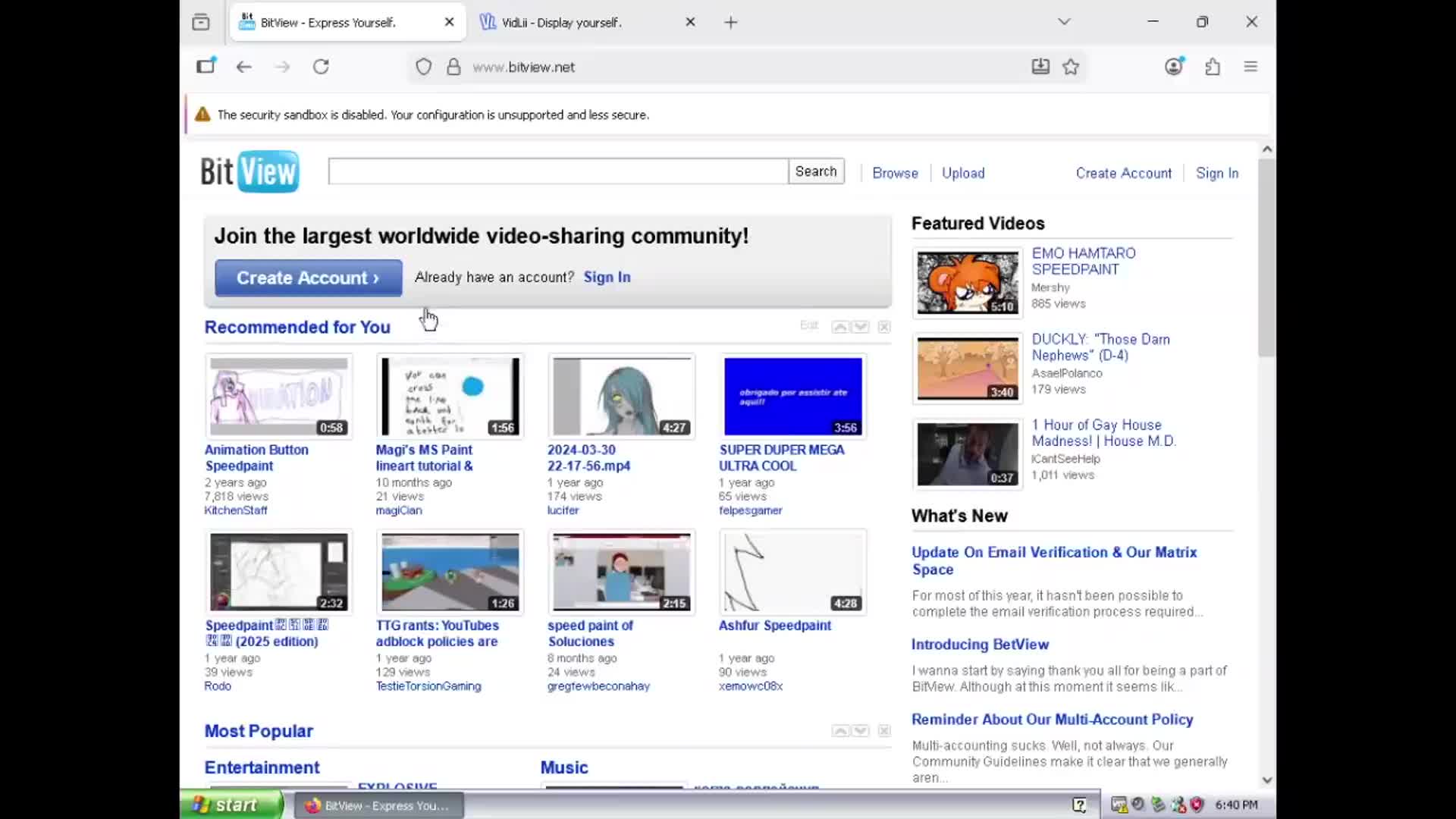Visit uploader KitchenStaff's channel
The height and width of the screenshot is (819, 1456).
[236, 510]
